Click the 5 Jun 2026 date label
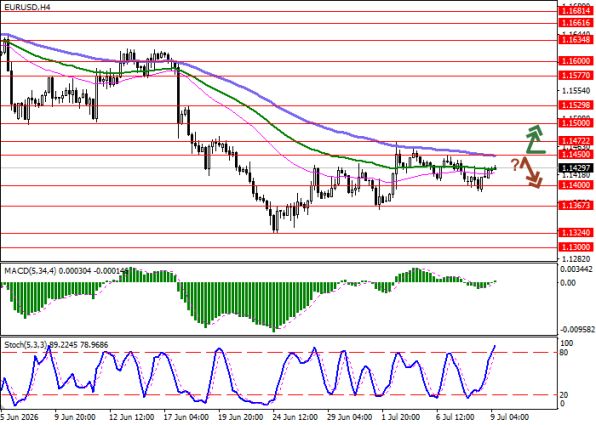Screen dimensions: 596x425 coord(20,417)
